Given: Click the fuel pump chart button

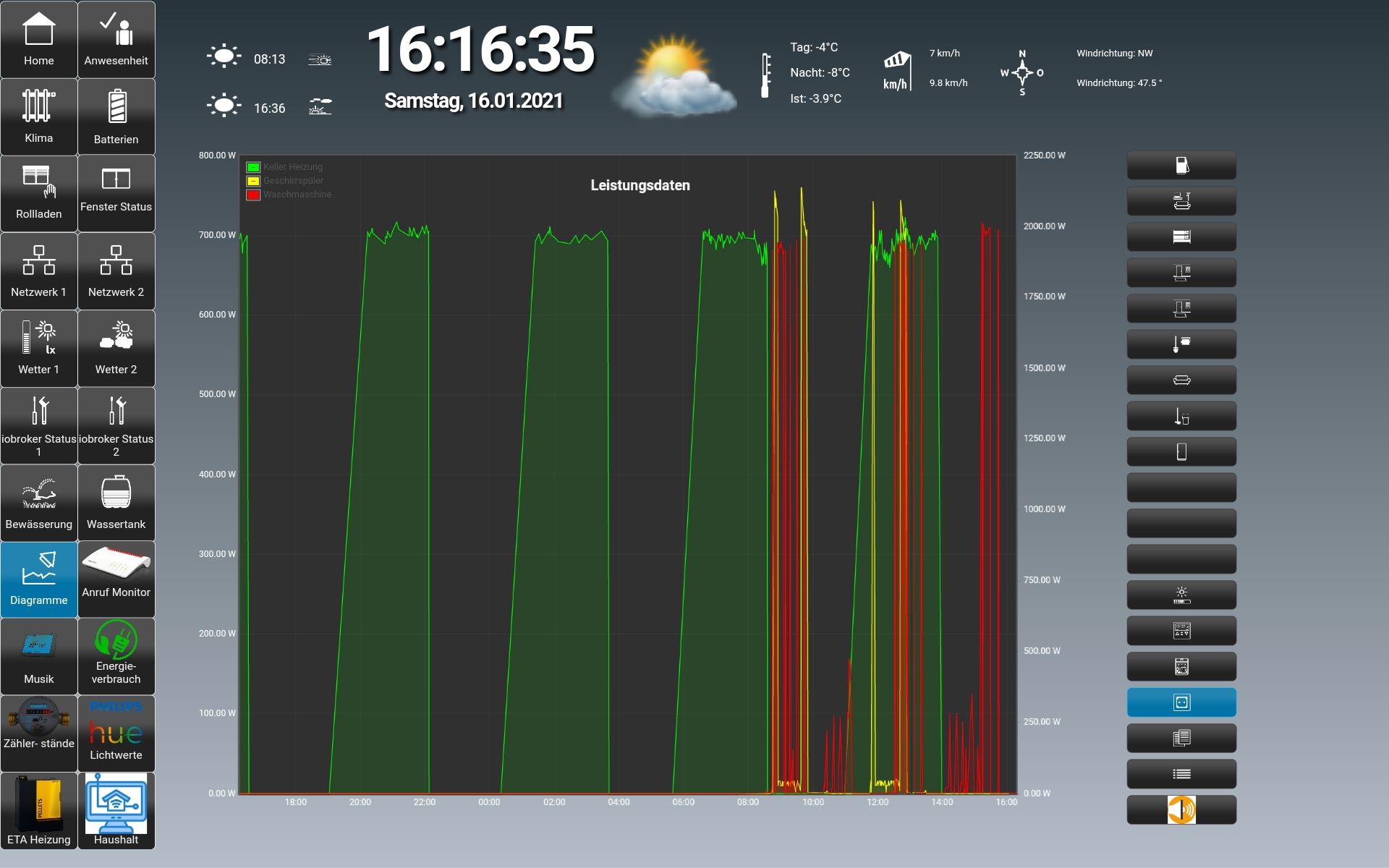Looking at the screenshot, I should pyautogui.click(x=1181, y=166).
